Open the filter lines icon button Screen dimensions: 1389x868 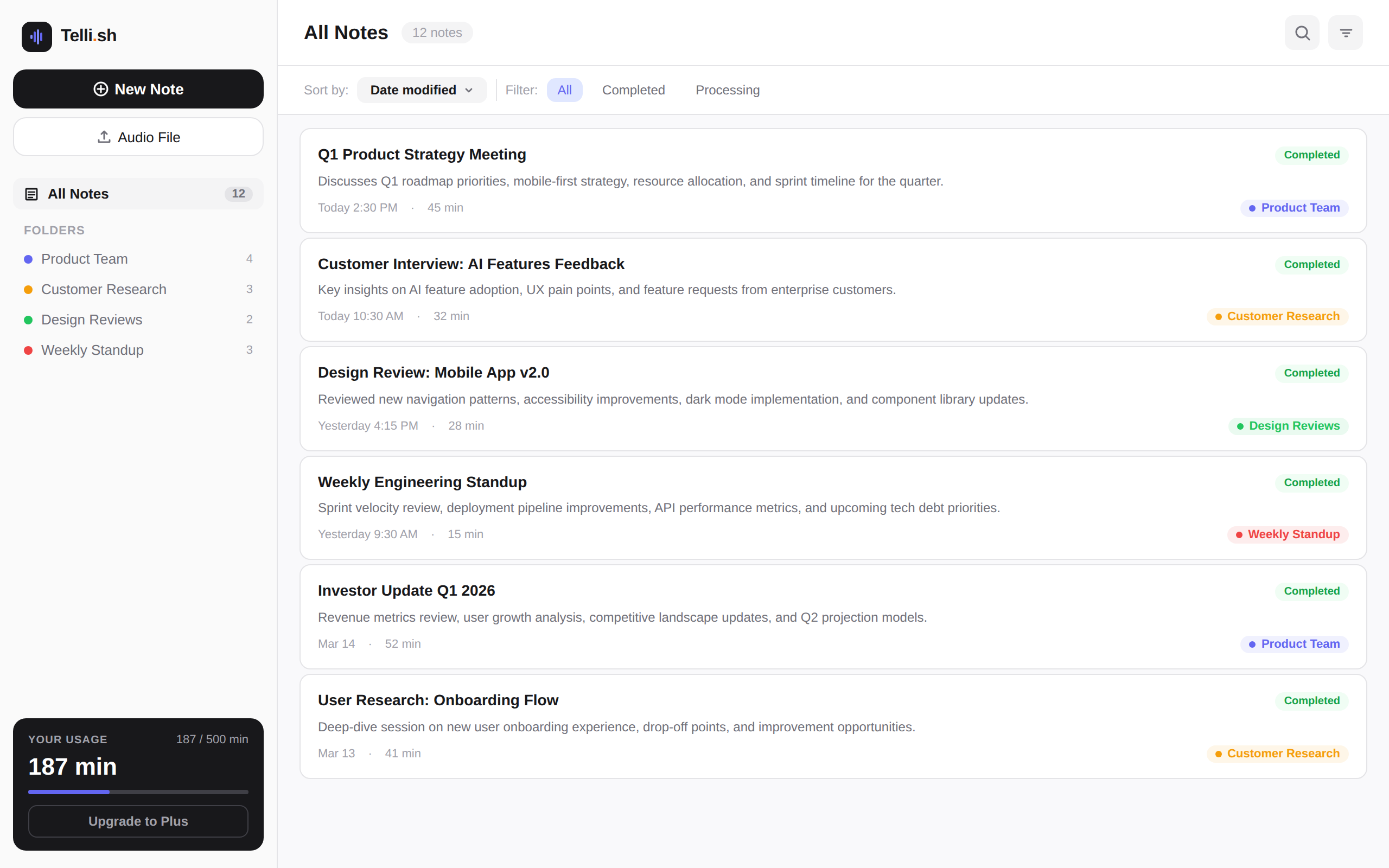[x=1346, y=33]
